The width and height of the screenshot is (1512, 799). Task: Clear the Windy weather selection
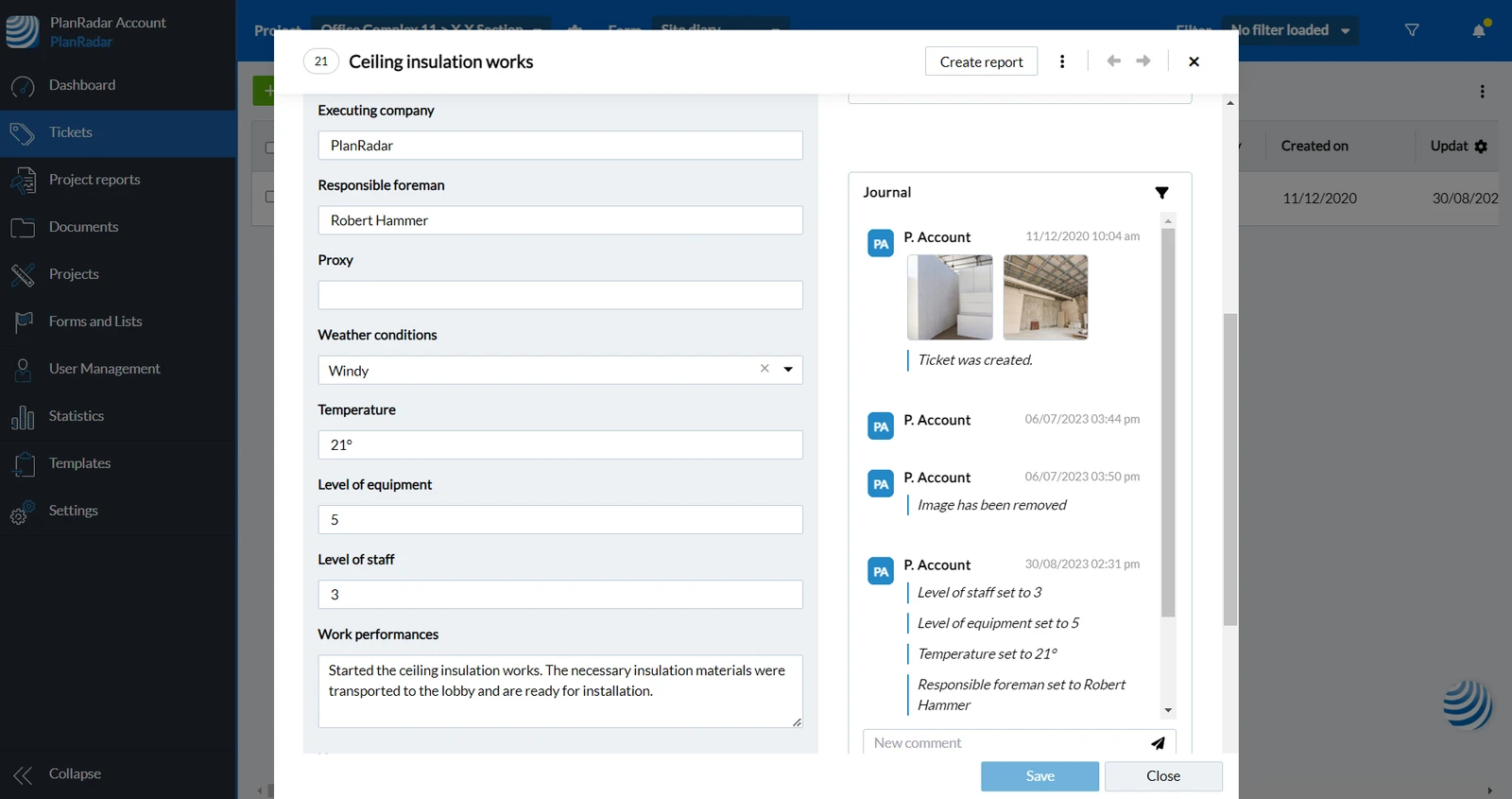tap(765, 369)
